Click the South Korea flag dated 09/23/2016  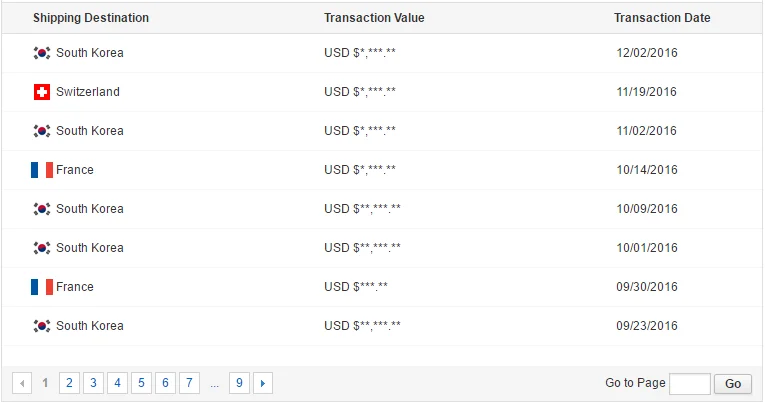[x=42, y=326]
